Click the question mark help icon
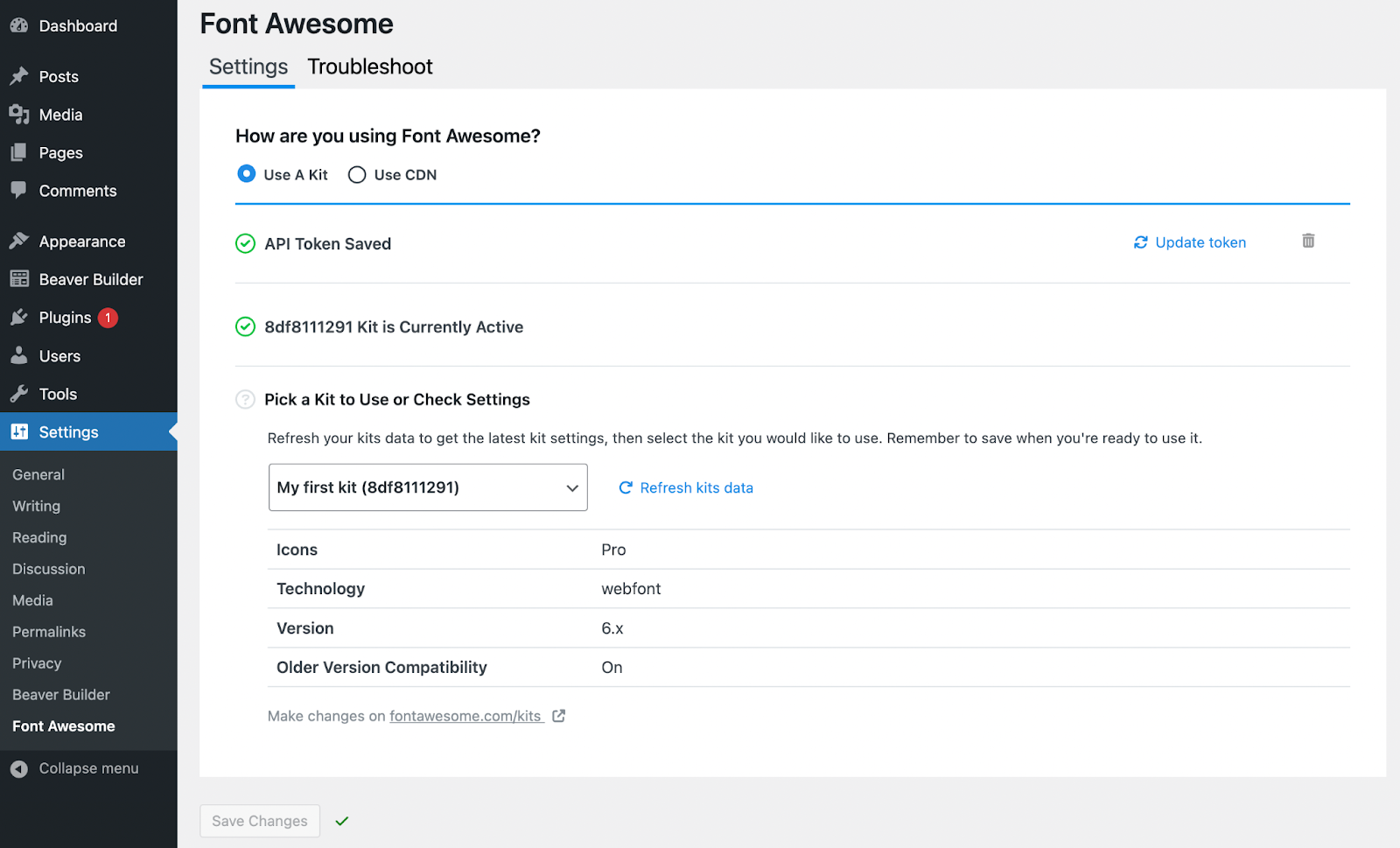The height and width of the screenshot is (848, 1400). [x=246, y=399]
